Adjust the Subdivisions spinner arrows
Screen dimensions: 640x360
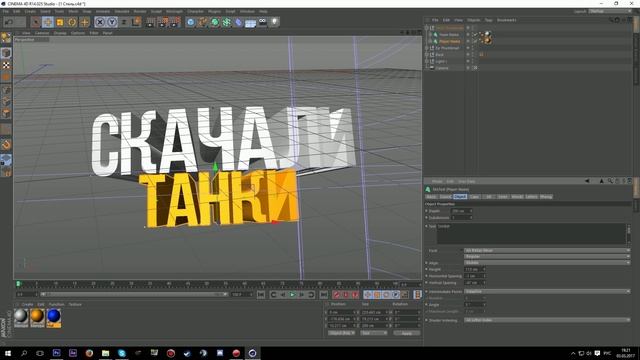click(x=471, y=218)
